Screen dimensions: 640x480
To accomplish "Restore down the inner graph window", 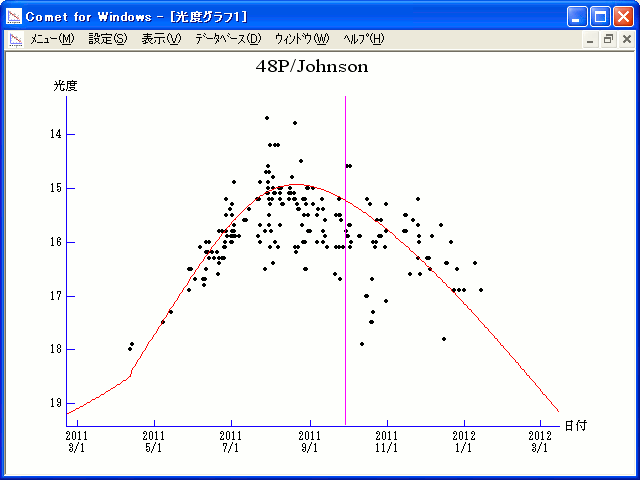I will 608,39.
